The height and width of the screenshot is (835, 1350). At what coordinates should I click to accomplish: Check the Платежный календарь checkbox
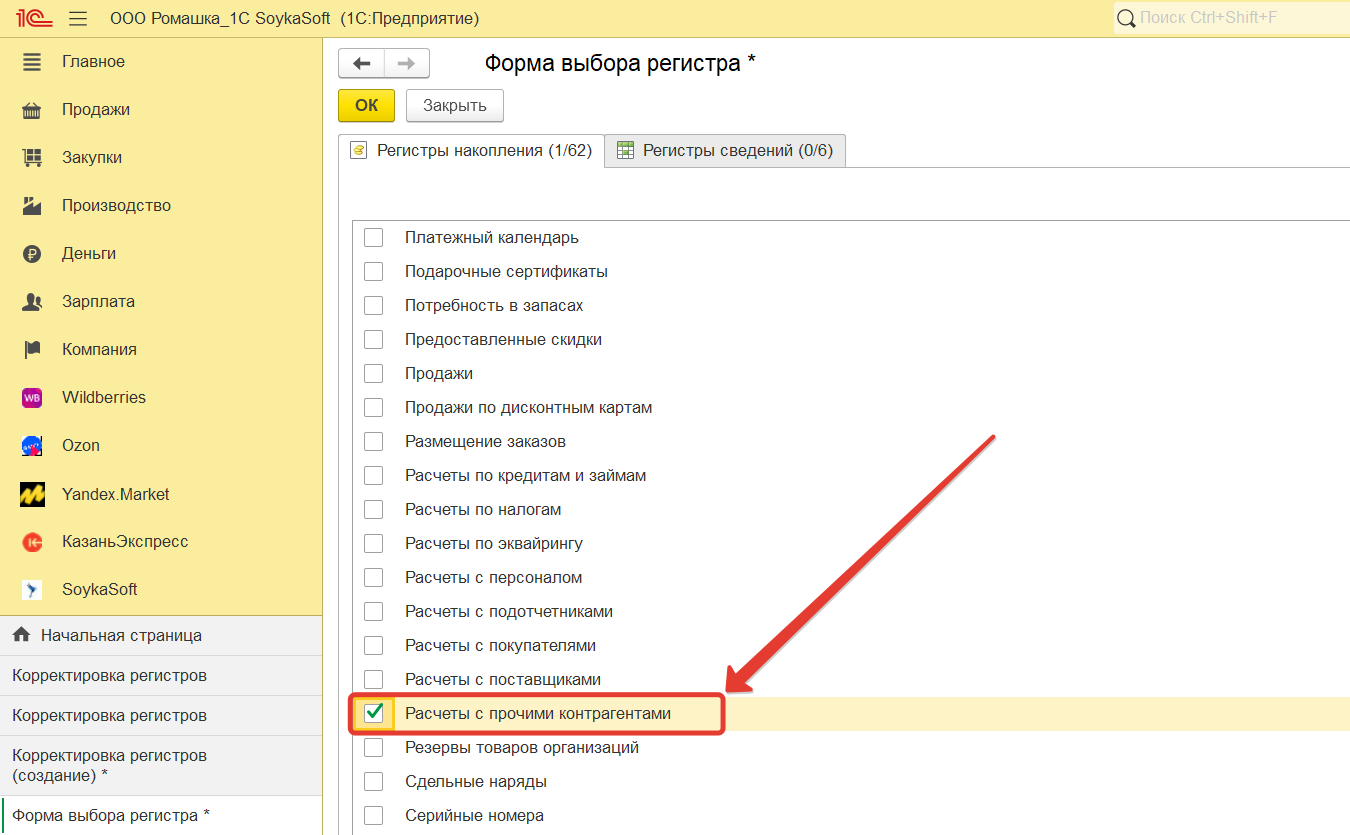click(373, 238)
